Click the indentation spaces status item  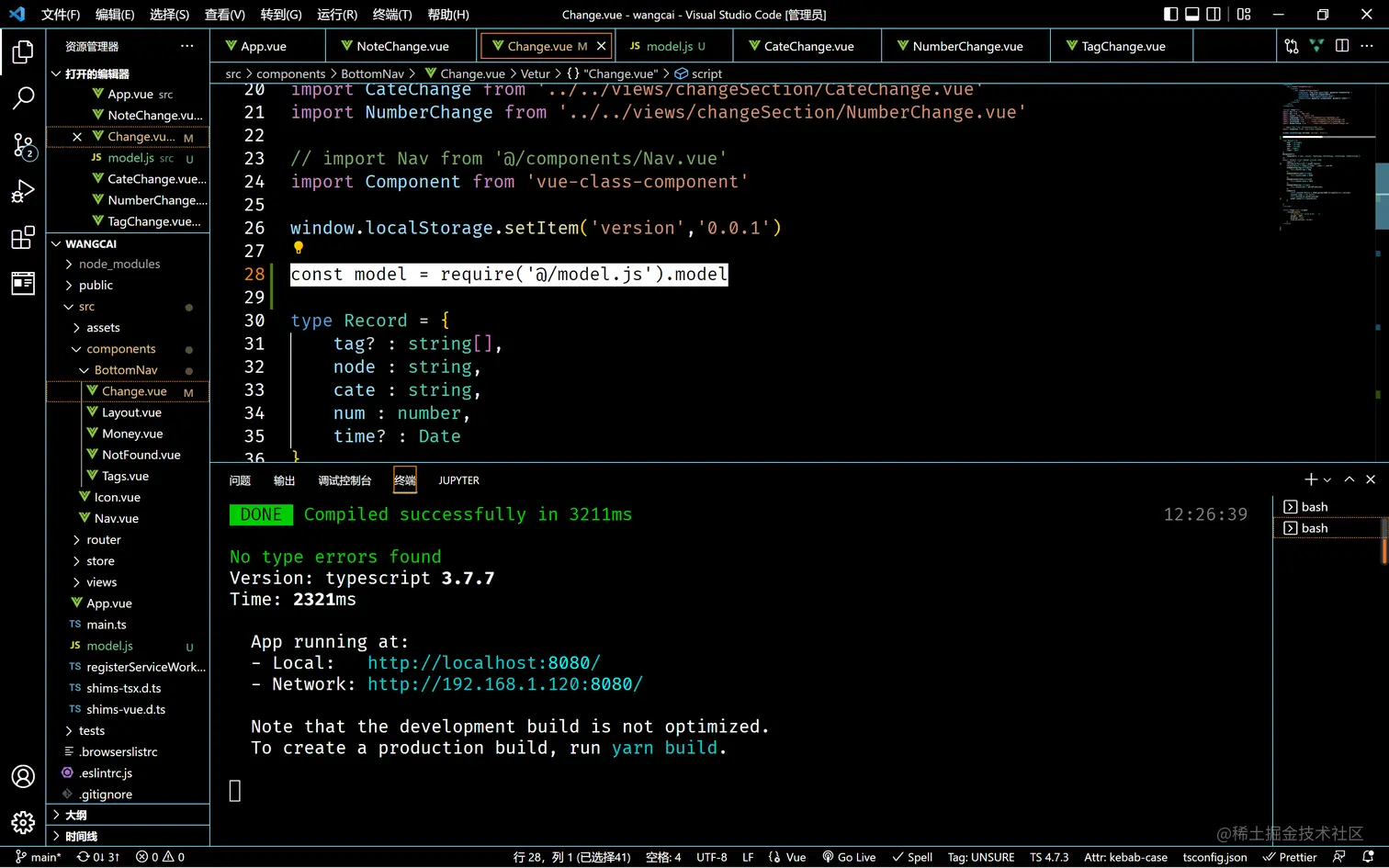pyautogui.click(x=663, y=857)
